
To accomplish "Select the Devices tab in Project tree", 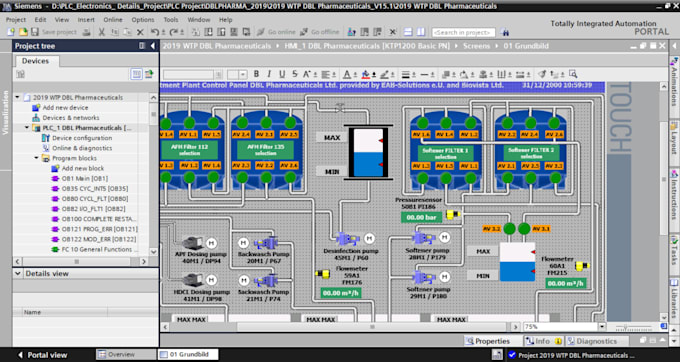I will coord(36,61).
